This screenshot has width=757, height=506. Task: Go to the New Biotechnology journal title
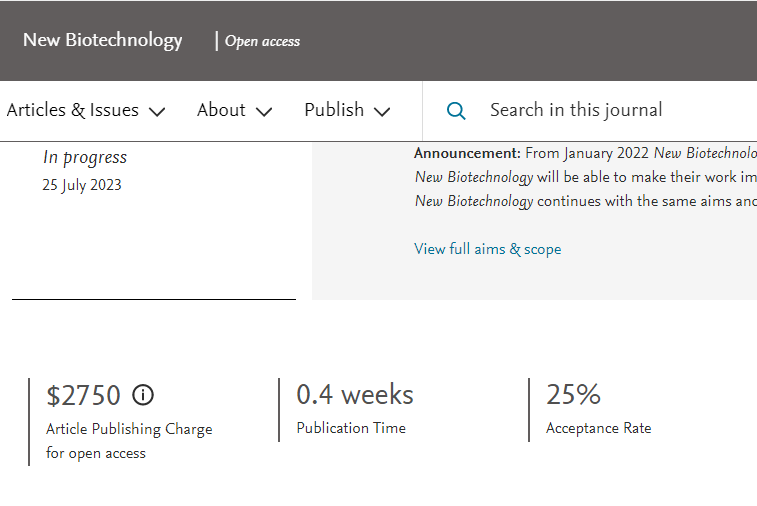tap(103, 40)
